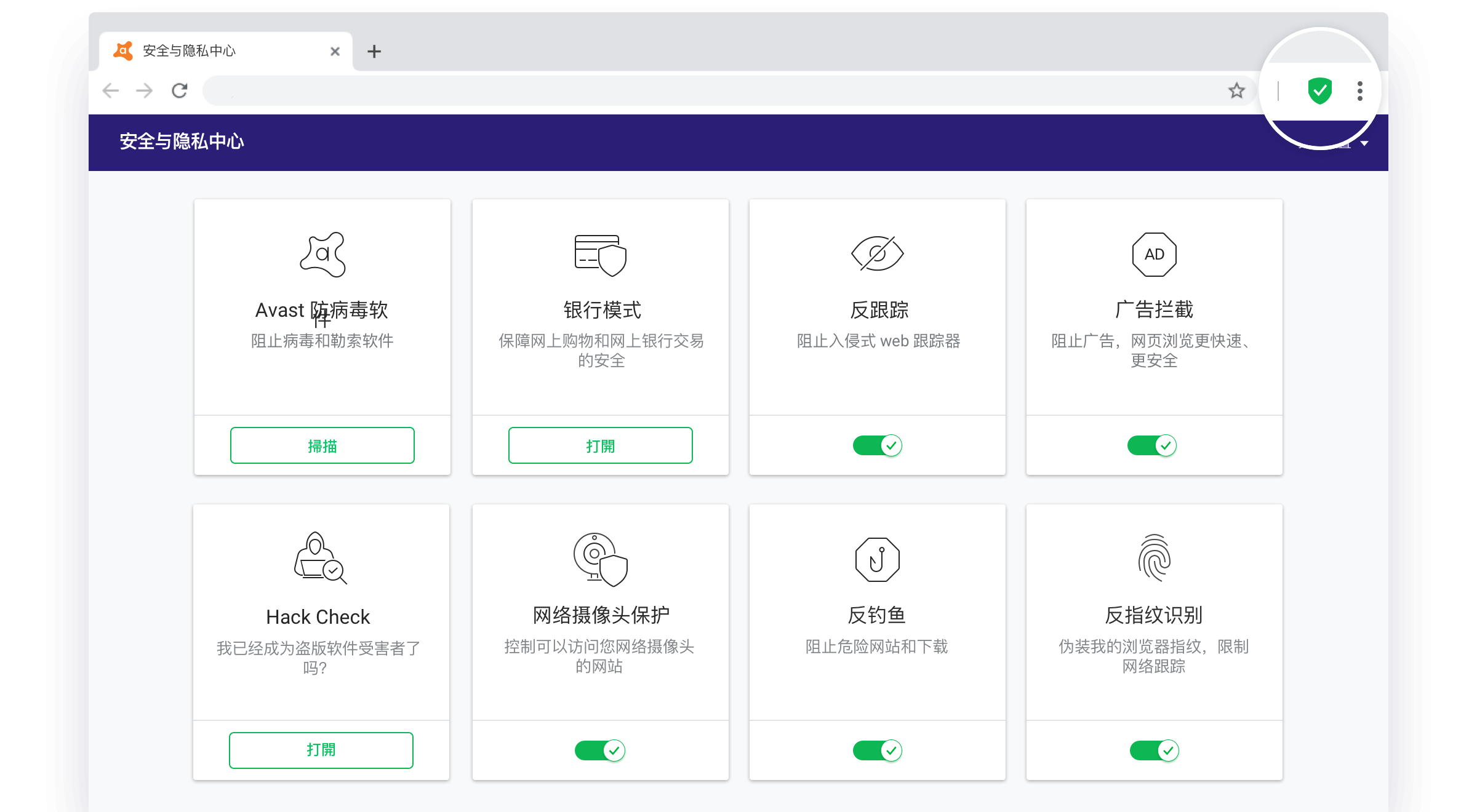
Task: Open a new tab with plus button
Action: [374, 51]
